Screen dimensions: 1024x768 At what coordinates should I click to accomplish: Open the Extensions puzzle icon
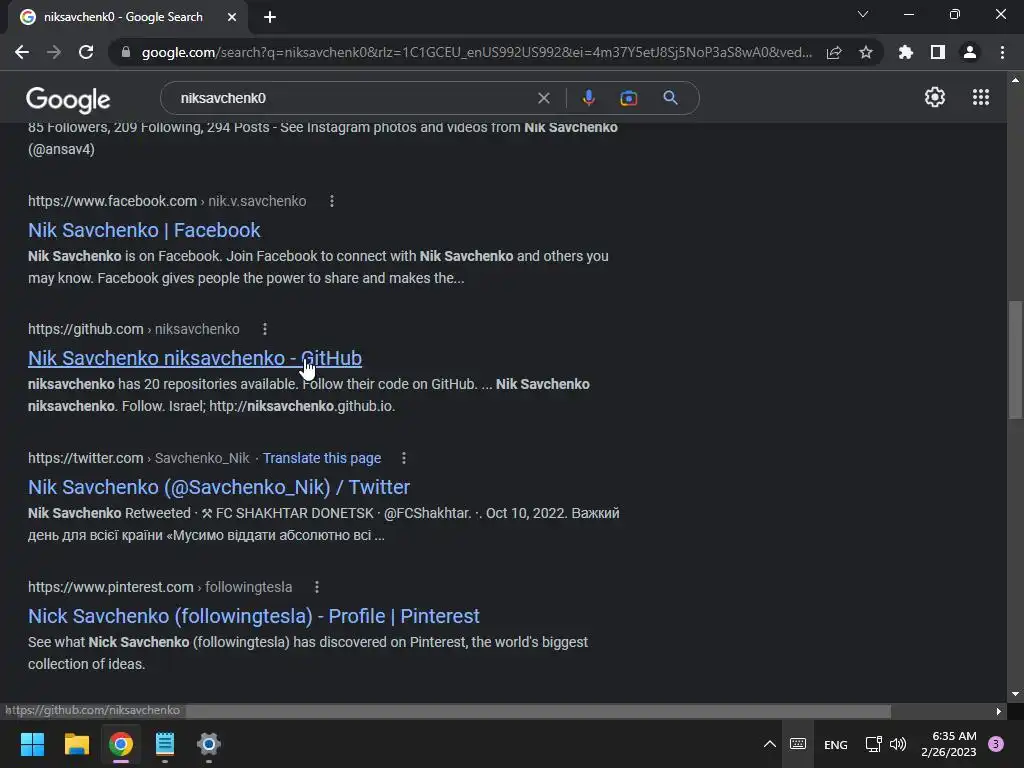tap(906, 52)
